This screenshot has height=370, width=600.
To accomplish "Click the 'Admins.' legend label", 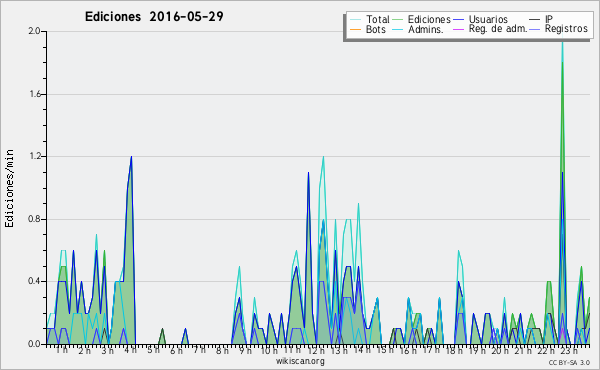I will 426,29.
